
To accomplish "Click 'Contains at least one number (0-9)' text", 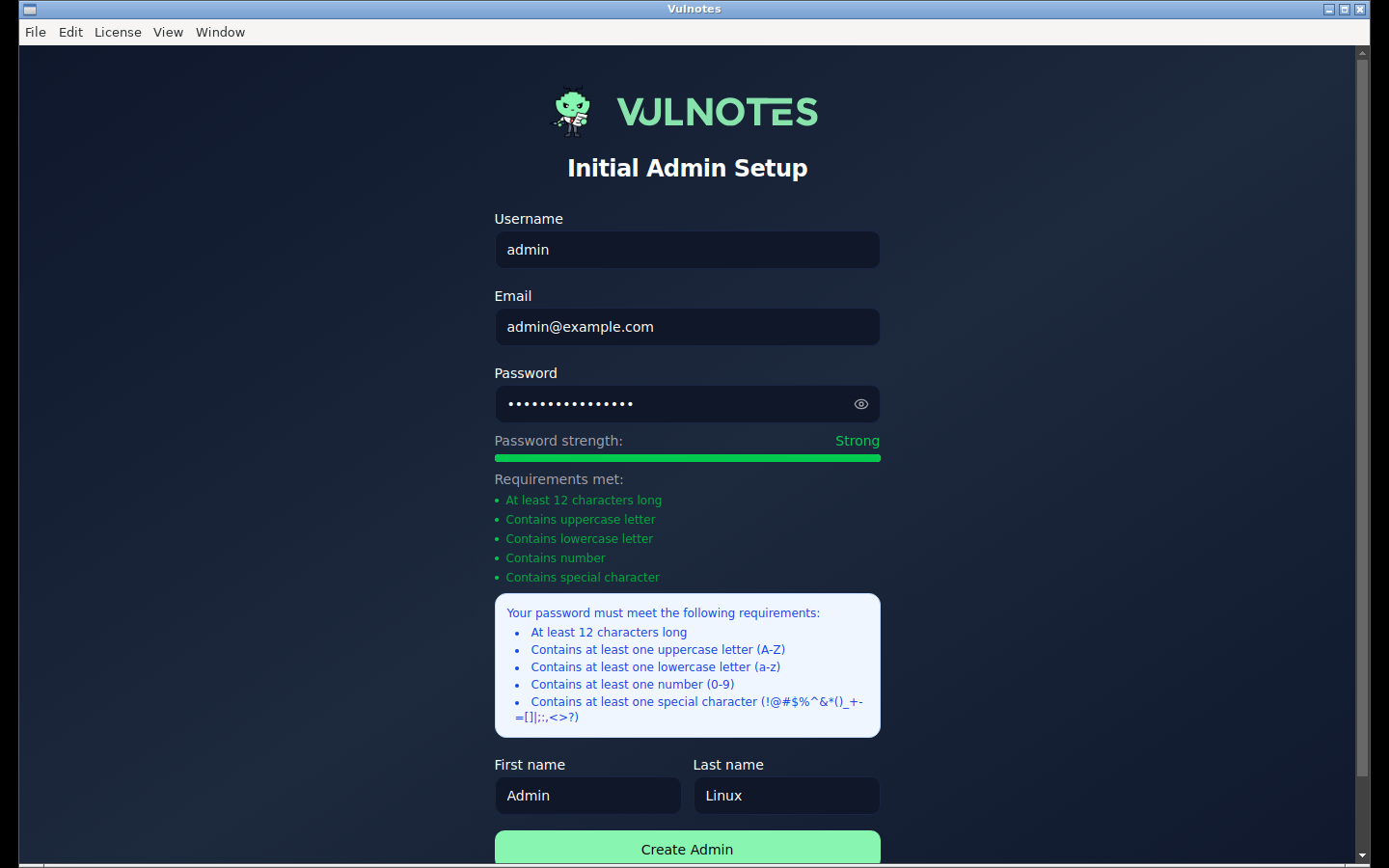I will [633, 685].
